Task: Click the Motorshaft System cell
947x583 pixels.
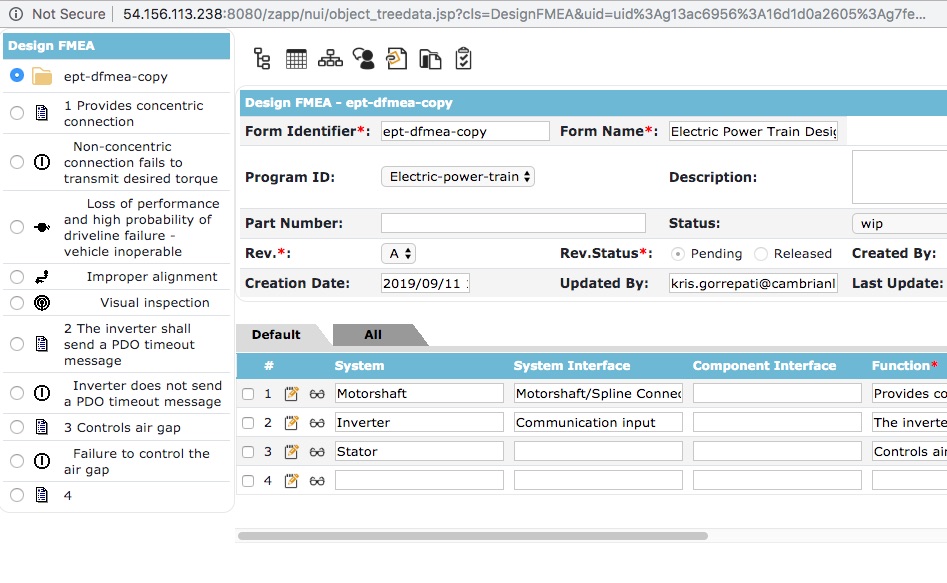Action: pos(419,393)
